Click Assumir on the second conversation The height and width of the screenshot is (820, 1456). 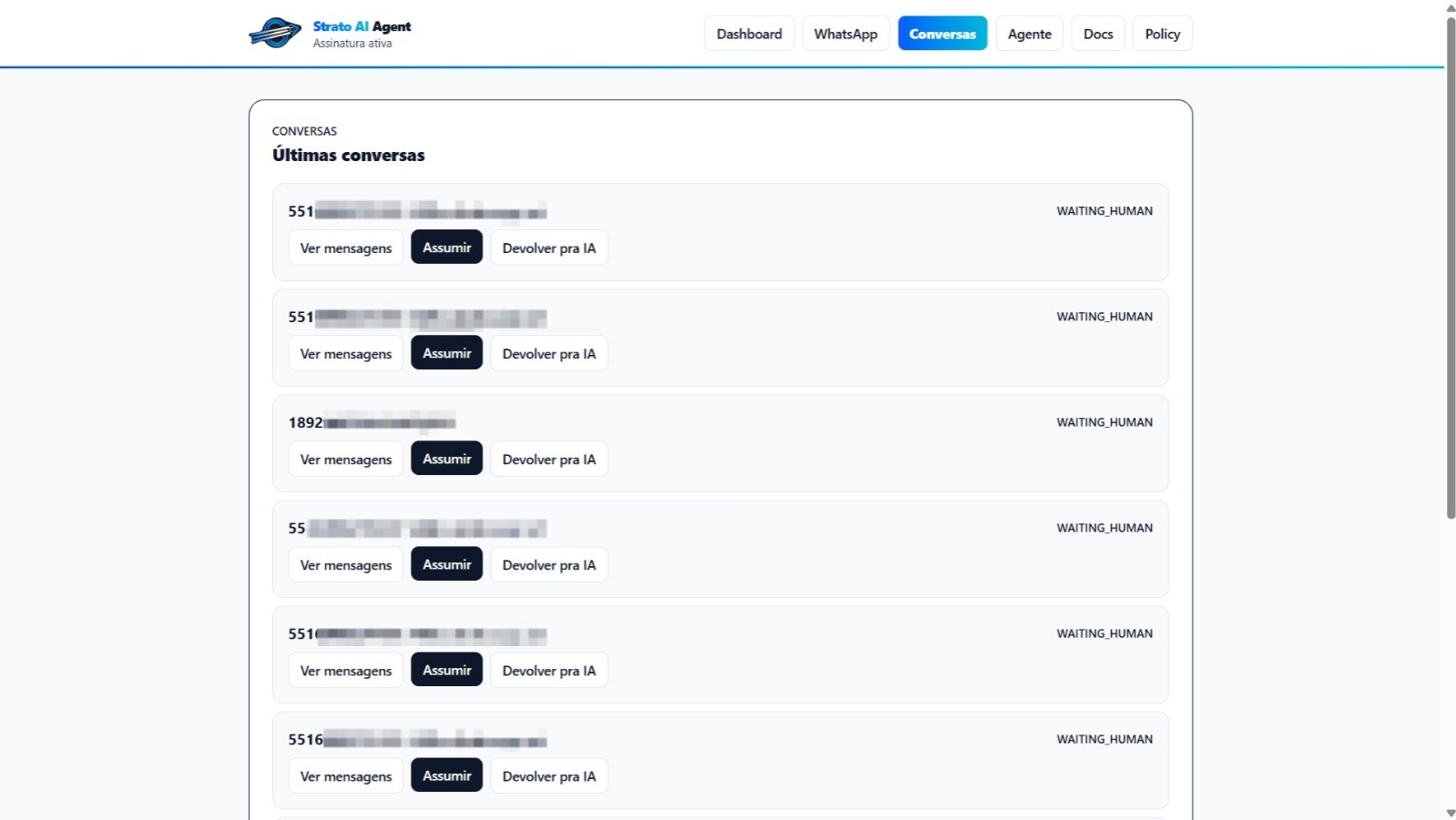tap(446, 353)
